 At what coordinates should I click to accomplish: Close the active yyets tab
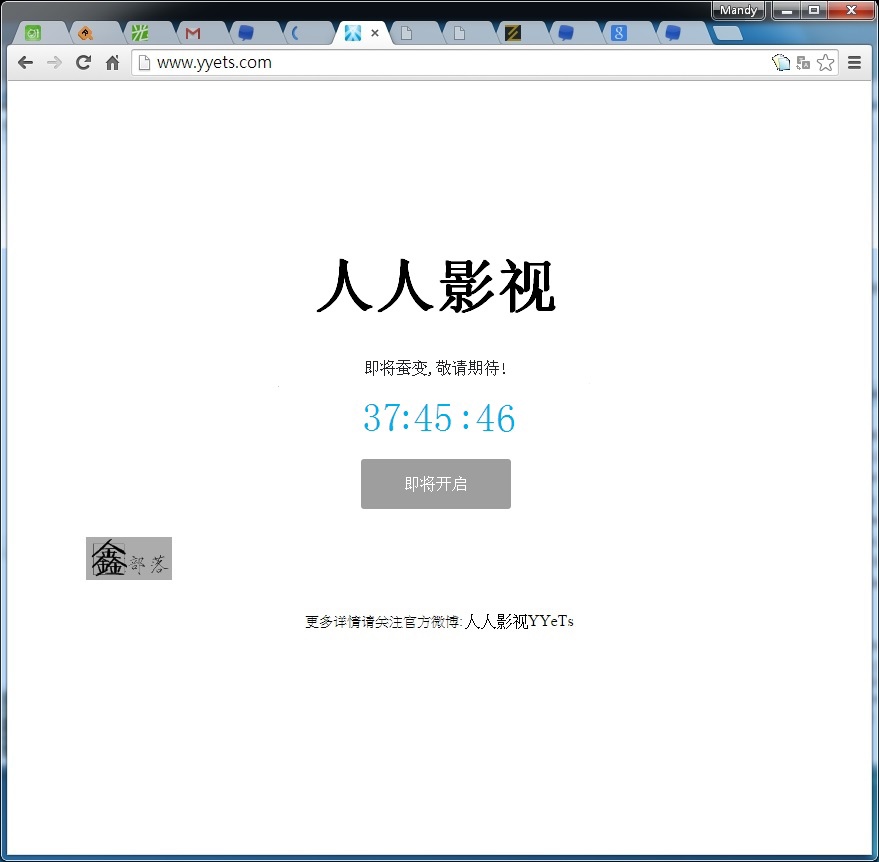375,33
